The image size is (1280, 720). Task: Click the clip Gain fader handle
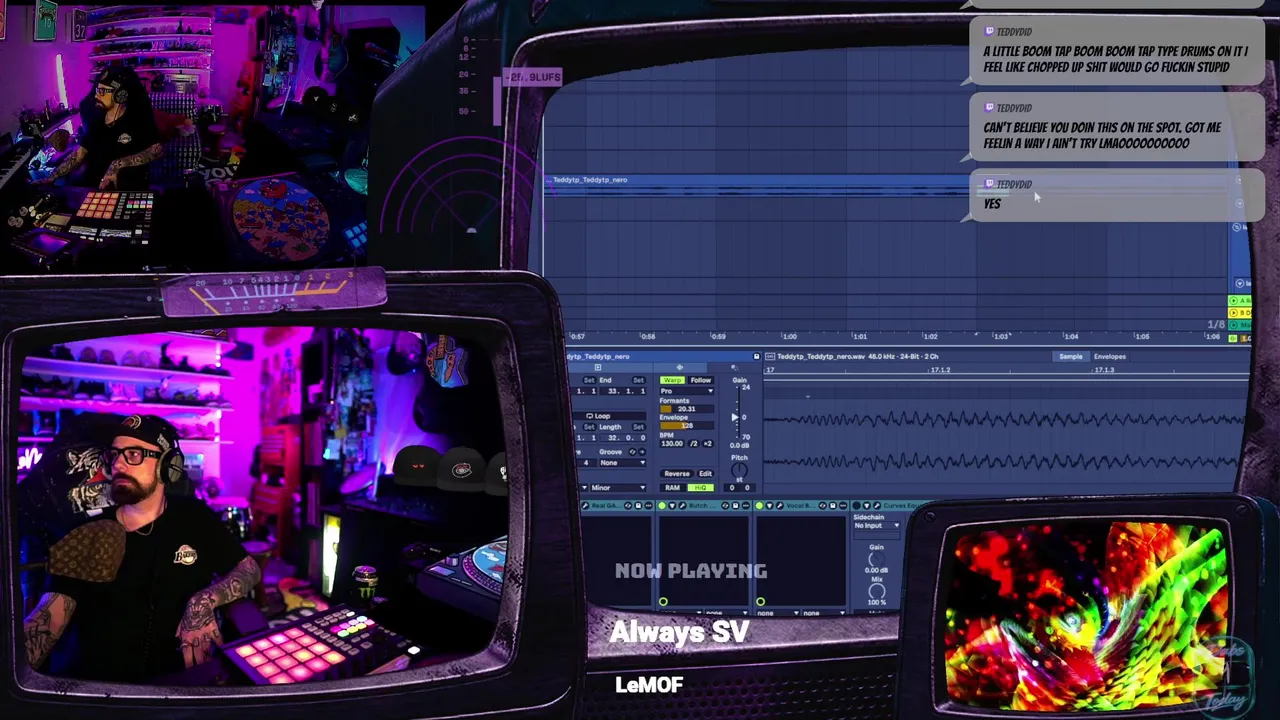pos(734,417)
